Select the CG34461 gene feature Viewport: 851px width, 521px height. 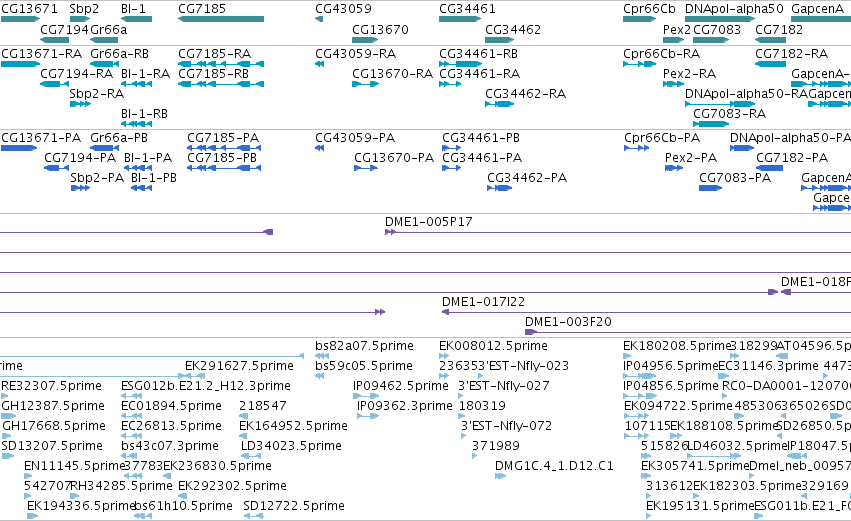pyautogui.click(x=460, y=19)
